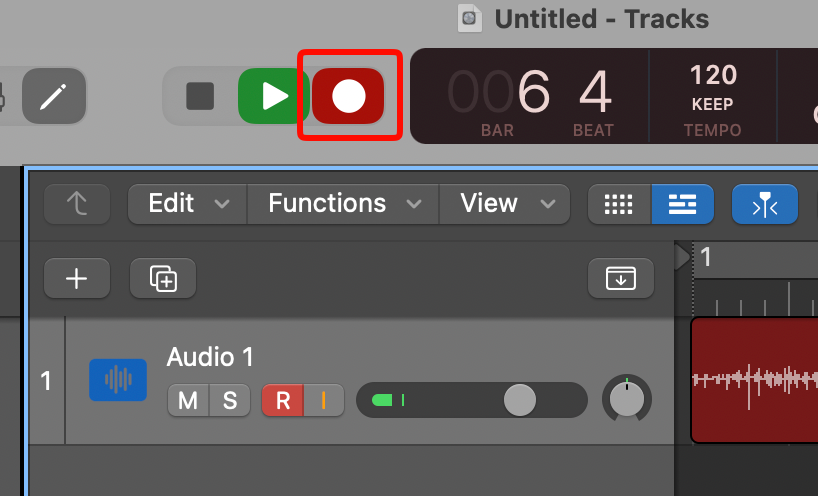Mute the Audio 1 track
This screenshot has height=496, width=818.
[188, 400]
